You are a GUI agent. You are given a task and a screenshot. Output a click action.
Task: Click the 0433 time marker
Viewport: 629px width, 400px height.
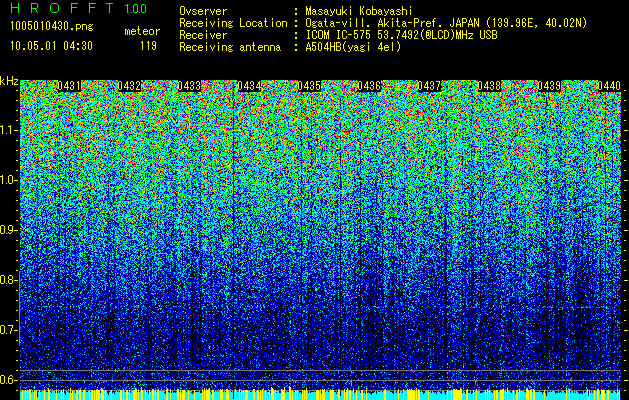(189, 86)
